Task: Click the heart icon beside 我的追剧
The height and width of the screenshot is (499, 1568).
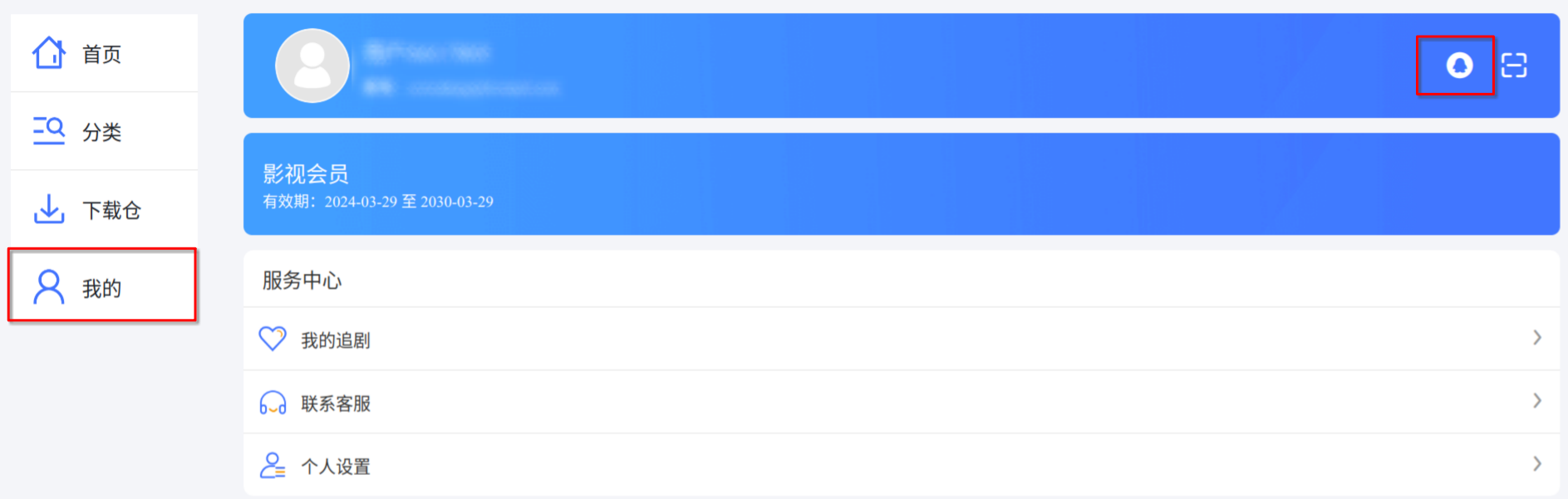Action: point(273,339)
